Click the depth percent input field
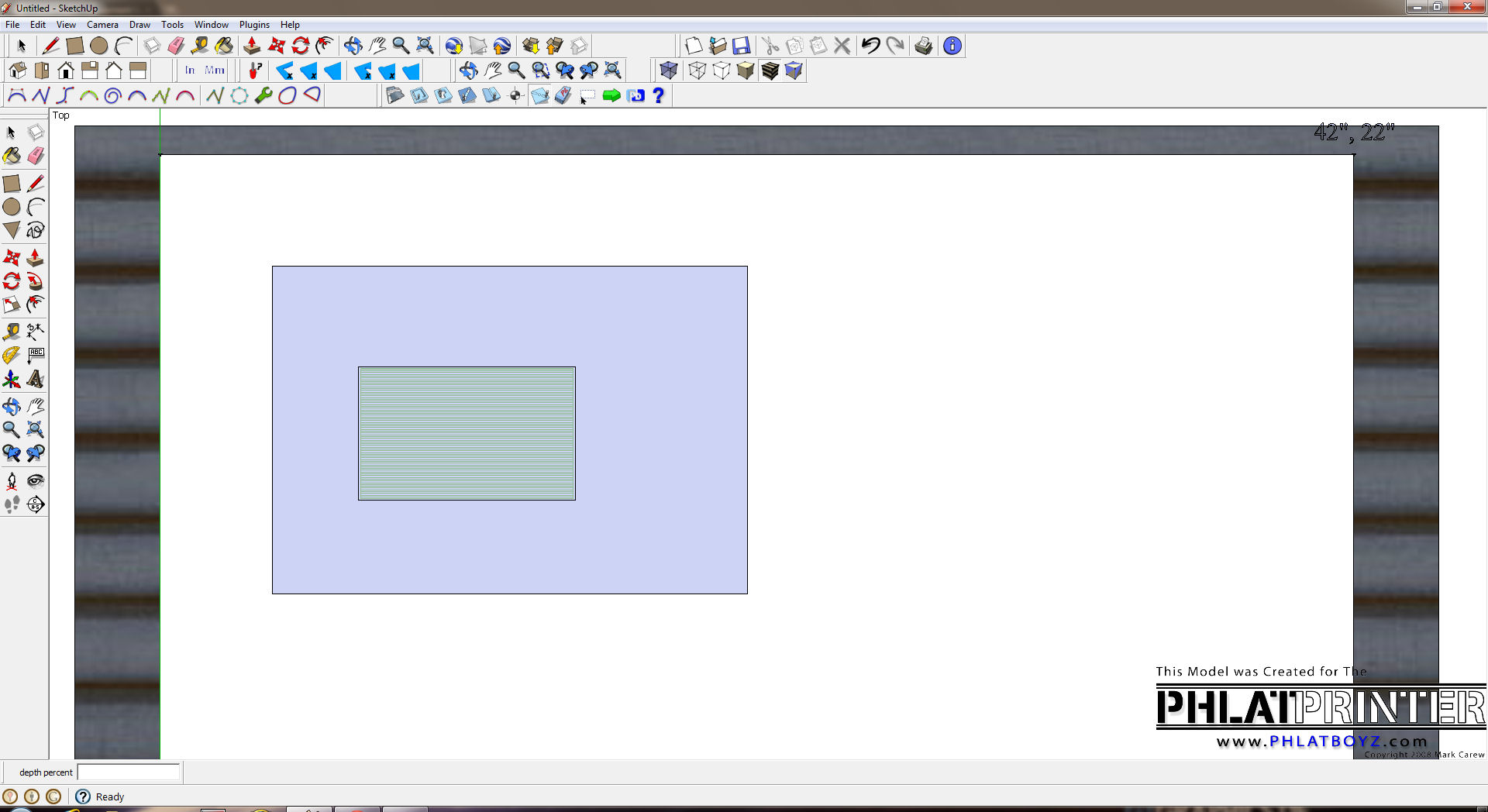This screenshot has height=812, width=1488. [x=129, y=772]
